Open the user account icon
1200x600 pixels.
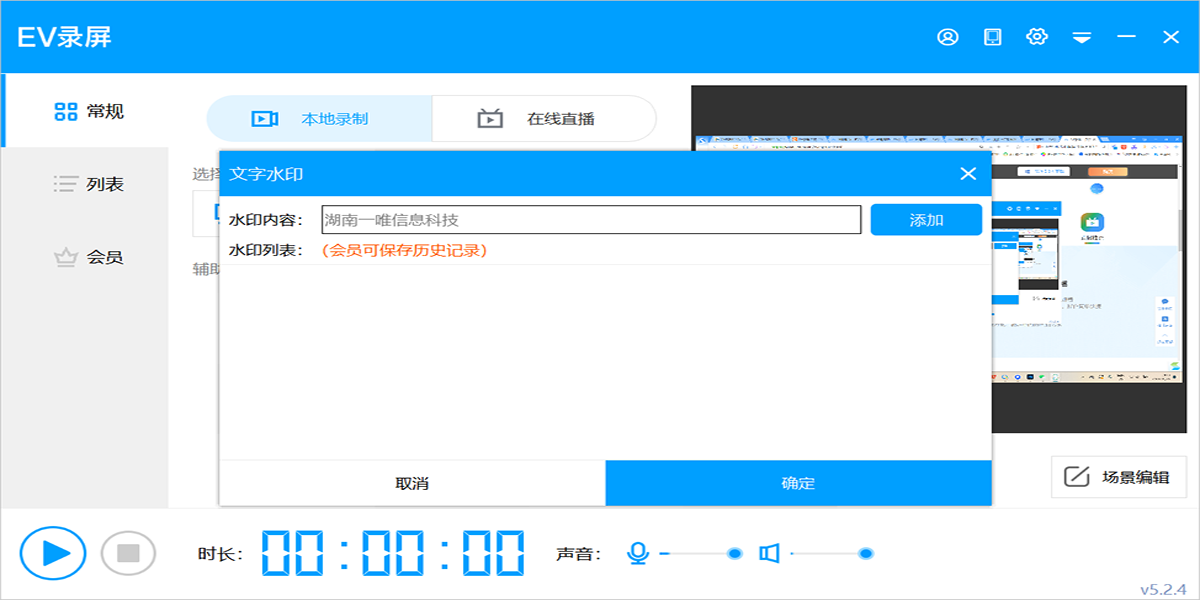[947, 36]
